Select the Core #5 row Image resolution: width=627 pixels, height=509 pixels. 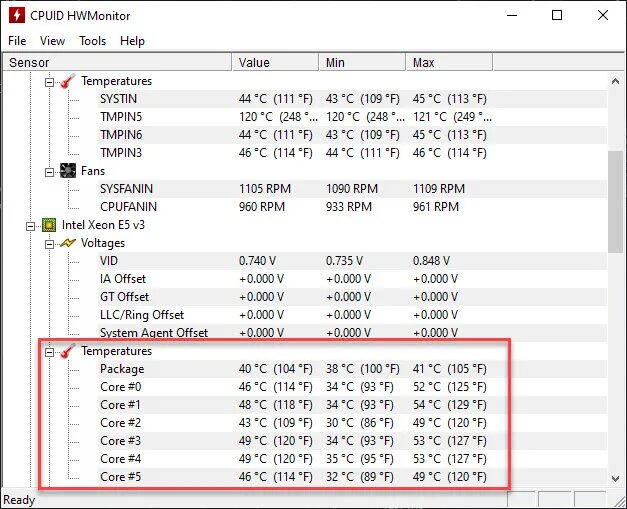[x=352, y=477]
